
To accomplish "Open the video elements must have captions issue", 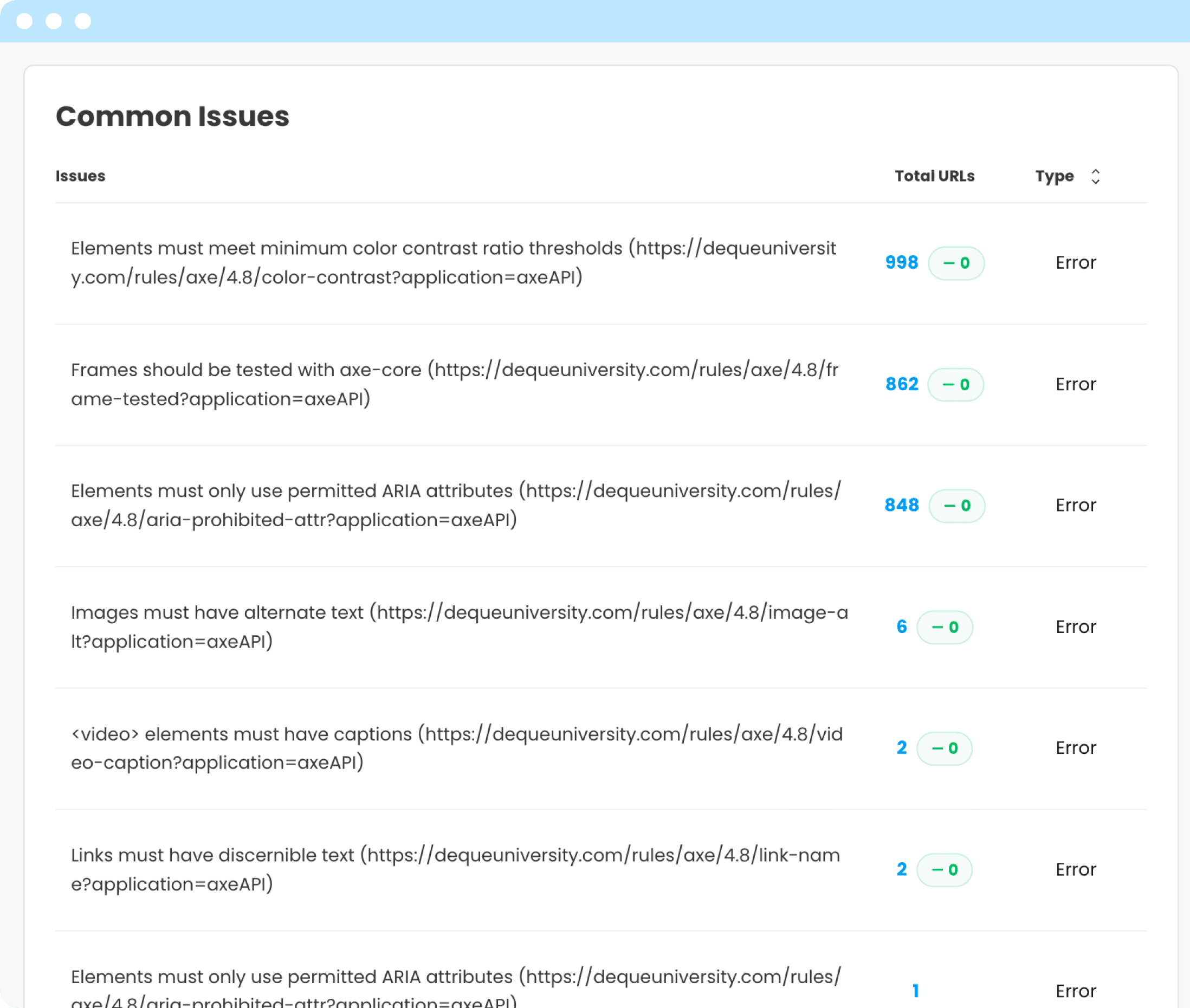I will (456, 748).
